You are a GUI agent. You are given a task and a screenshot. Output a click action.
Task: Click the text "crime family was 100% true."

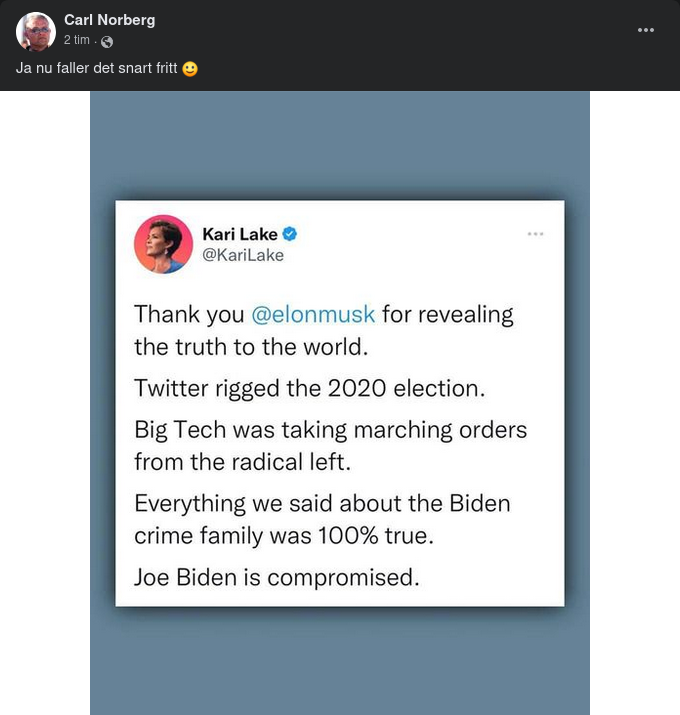coord(284,535)
